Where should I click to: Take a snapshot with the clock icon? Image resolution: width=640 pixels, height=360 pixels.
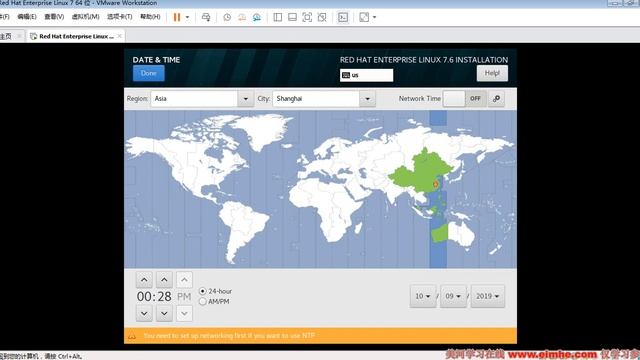pos(227,17)
